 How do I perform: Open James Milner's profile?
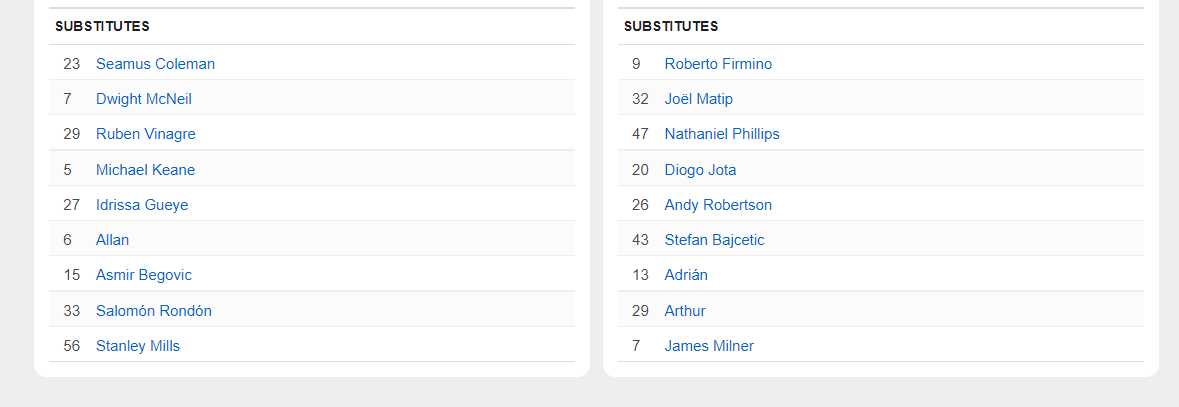[x=709, y=346]
